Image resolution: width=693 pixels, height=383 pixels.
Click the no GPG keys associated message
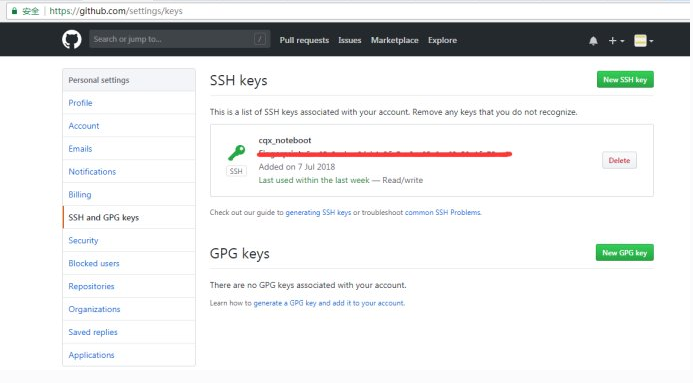308,285
